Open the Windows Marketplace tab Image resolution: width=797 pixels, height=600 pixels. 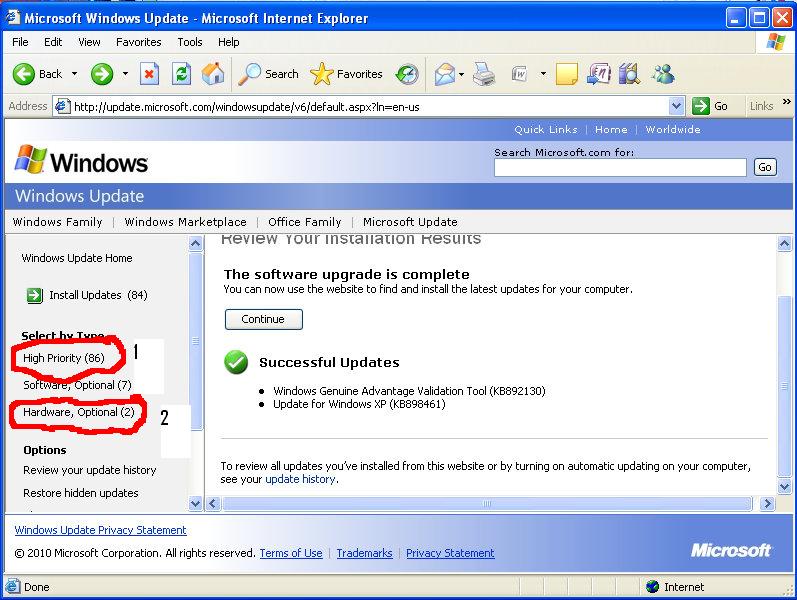(186, 222)
